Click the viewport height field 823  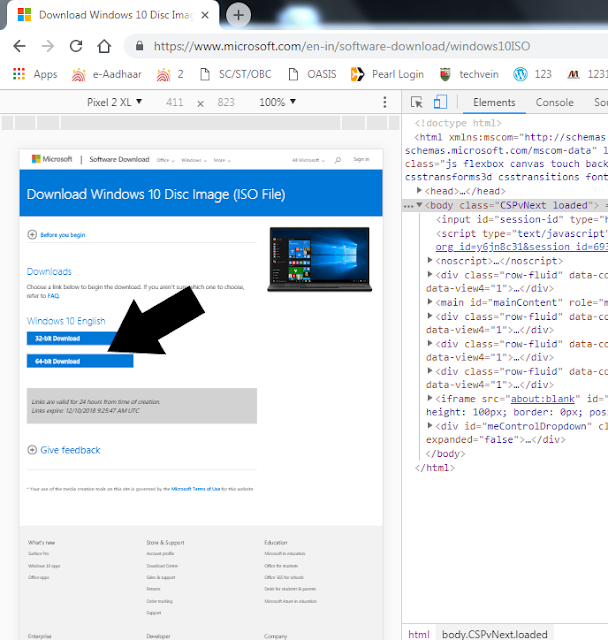(226, 102)
